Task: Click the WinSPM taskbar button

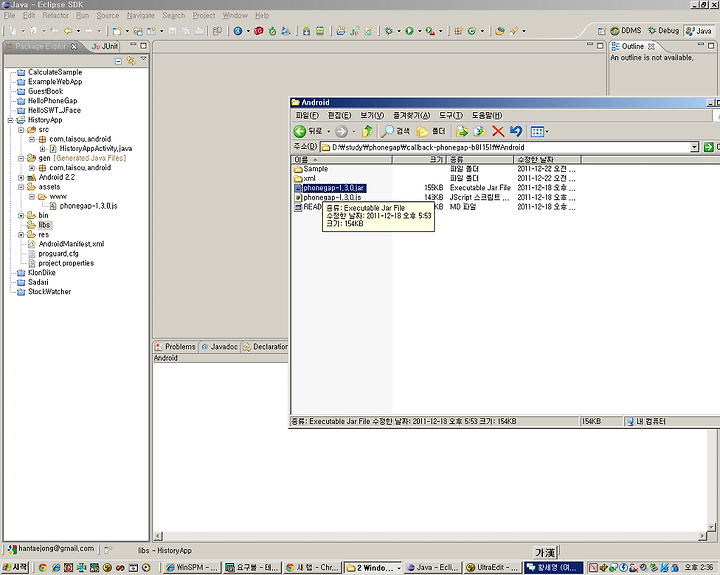Action: (192, 568)
